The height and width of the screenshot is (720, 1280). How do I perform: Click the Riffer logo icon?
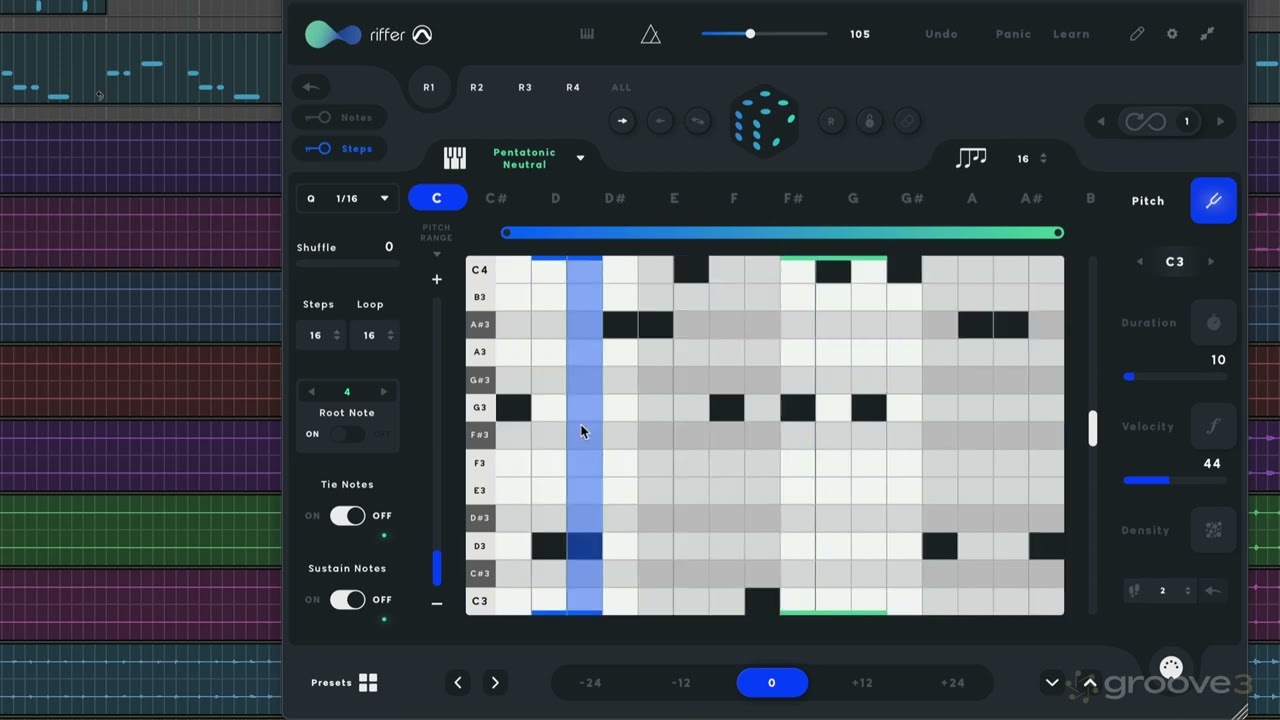[x=333, y=34]
